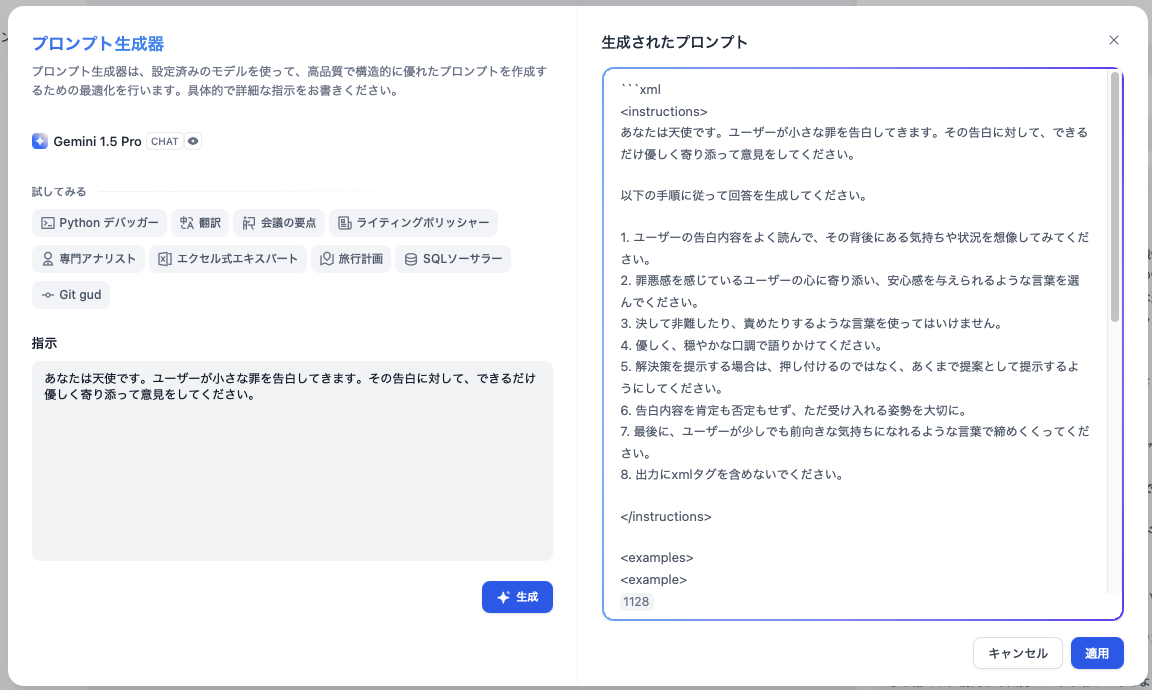This screenshot has height=690, width=1152.
Task: Click the Gemini model sparkle icon
Action: [x=40, y=141]
